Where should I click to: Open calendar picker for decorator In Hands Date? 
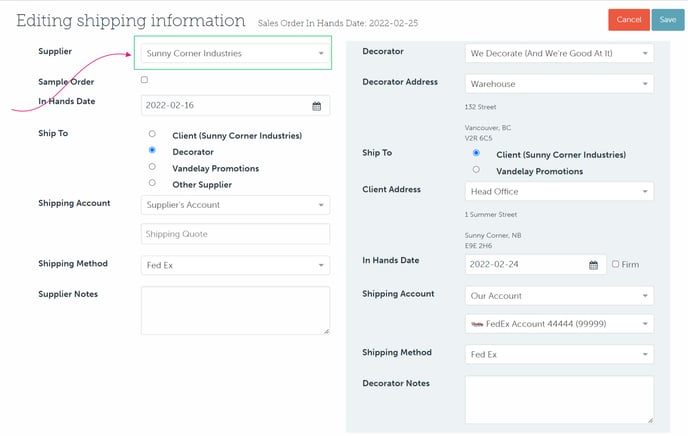(593, 265)
